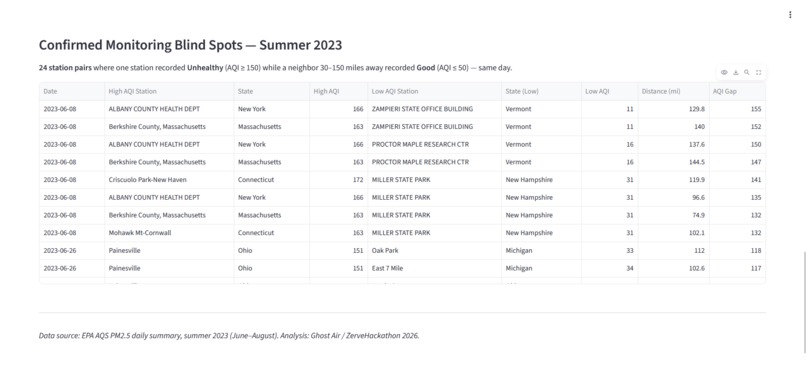Screen dimensions: 806x366
Task: Sort by the High AQI Station column header
Action: (169, 92)
